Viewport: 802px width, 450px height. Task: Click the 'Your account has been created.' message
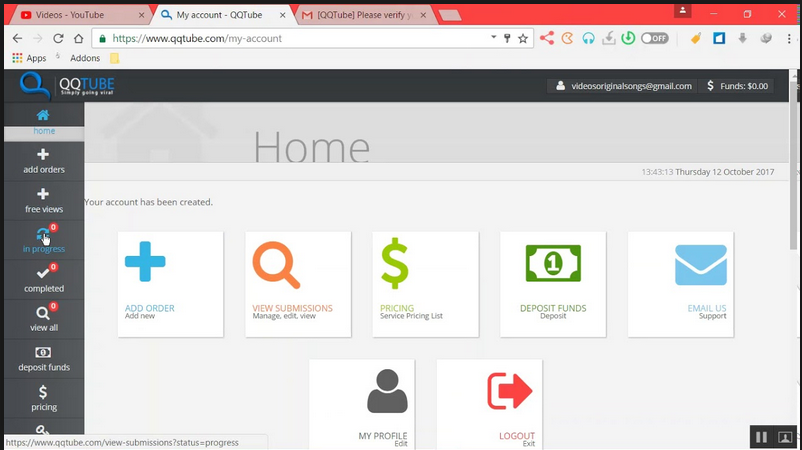[x=148, y=202]
